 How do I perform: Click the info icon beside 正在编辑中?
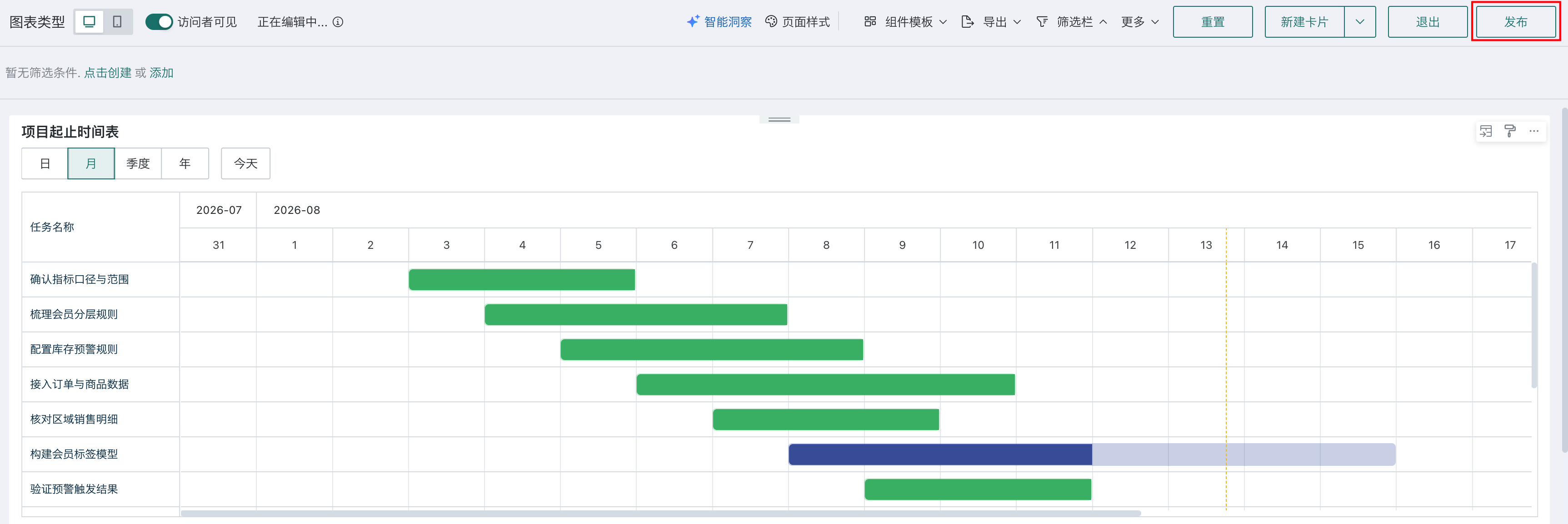coord(339,22)
